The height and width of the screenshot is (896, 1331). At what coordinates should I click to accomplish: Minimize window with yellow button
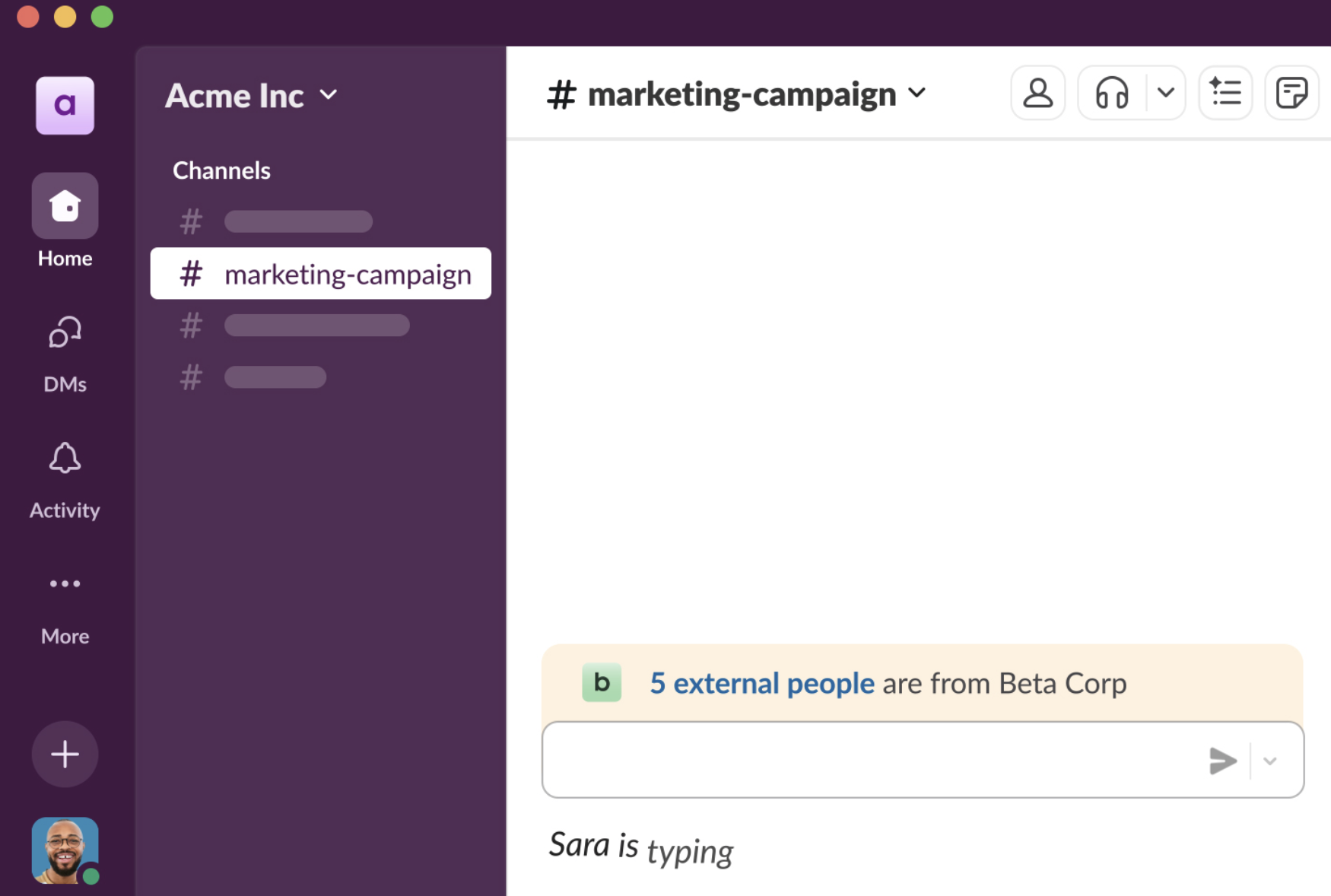(x=65, y=16)
